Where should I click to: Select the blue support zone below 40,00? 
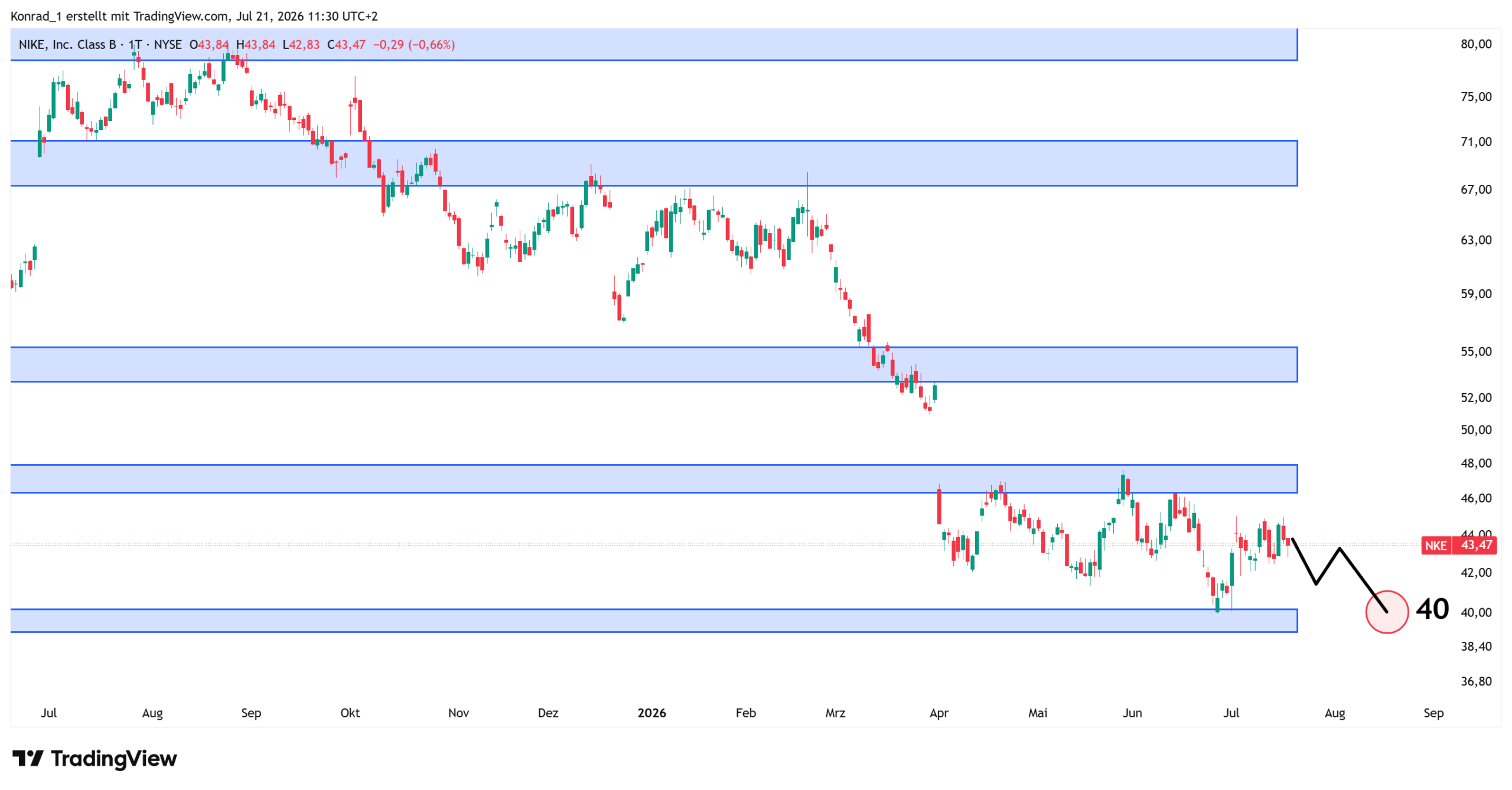[x=654, y=621]
